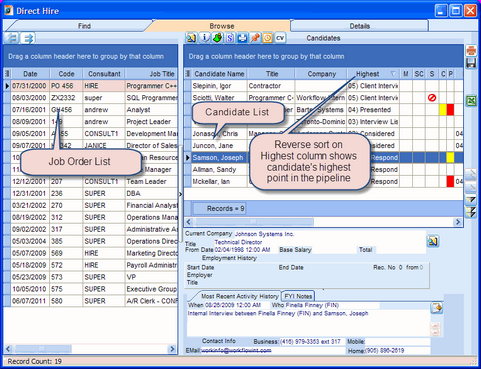Click the Johnson Systems Inc. company field
481x369 pixels.
330,234
